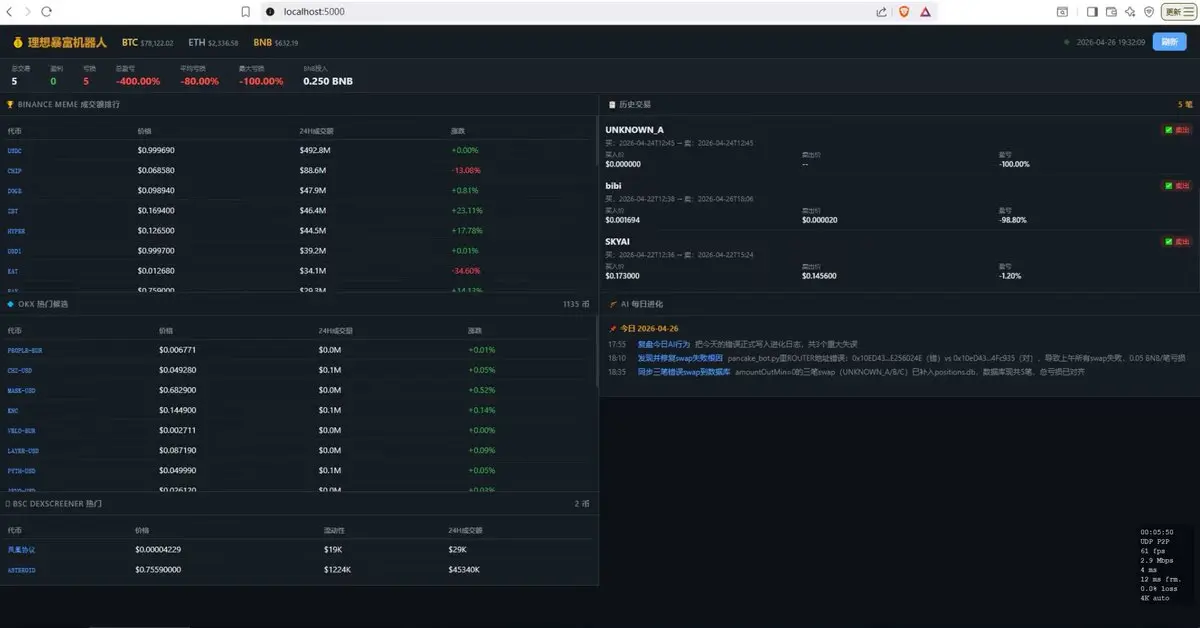
Task: Open the MASK-USD pair link
Action: pos(21,391)
